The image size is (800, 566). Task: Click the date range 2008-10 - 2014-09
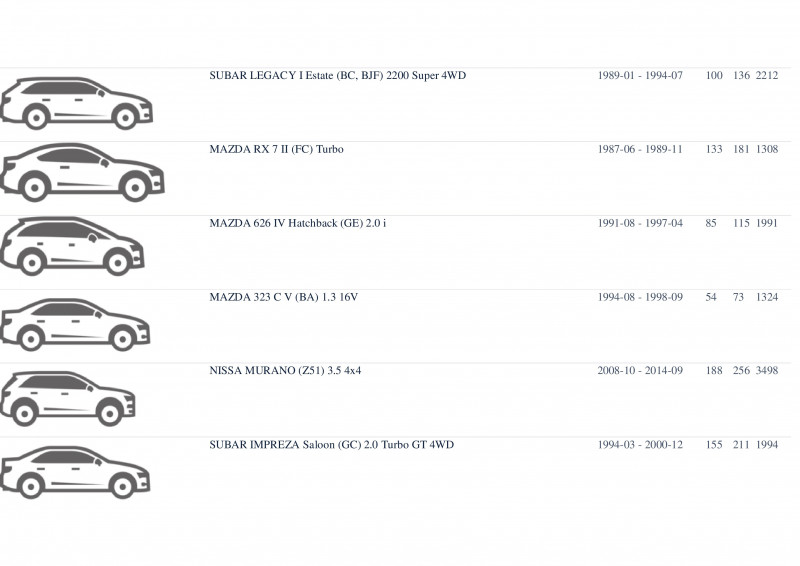[x=640, y=371]
